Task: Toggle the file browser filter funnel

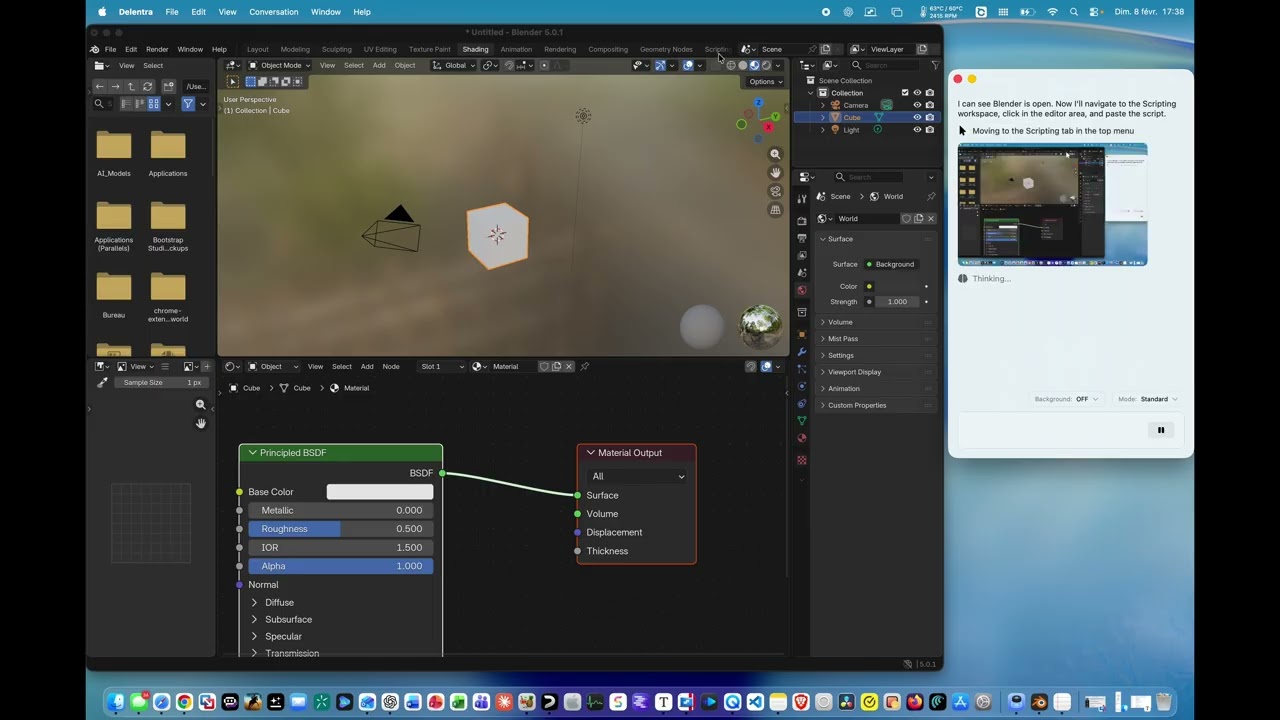Action: click(x=188, y=104)
